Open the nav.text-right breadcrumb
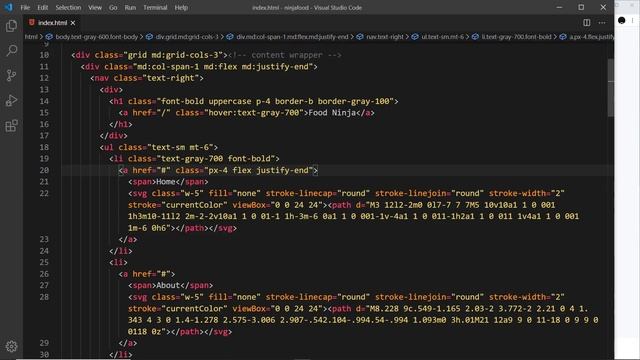Image resolution: width=640 pixels, height=360 pixels. pos(380,37)
